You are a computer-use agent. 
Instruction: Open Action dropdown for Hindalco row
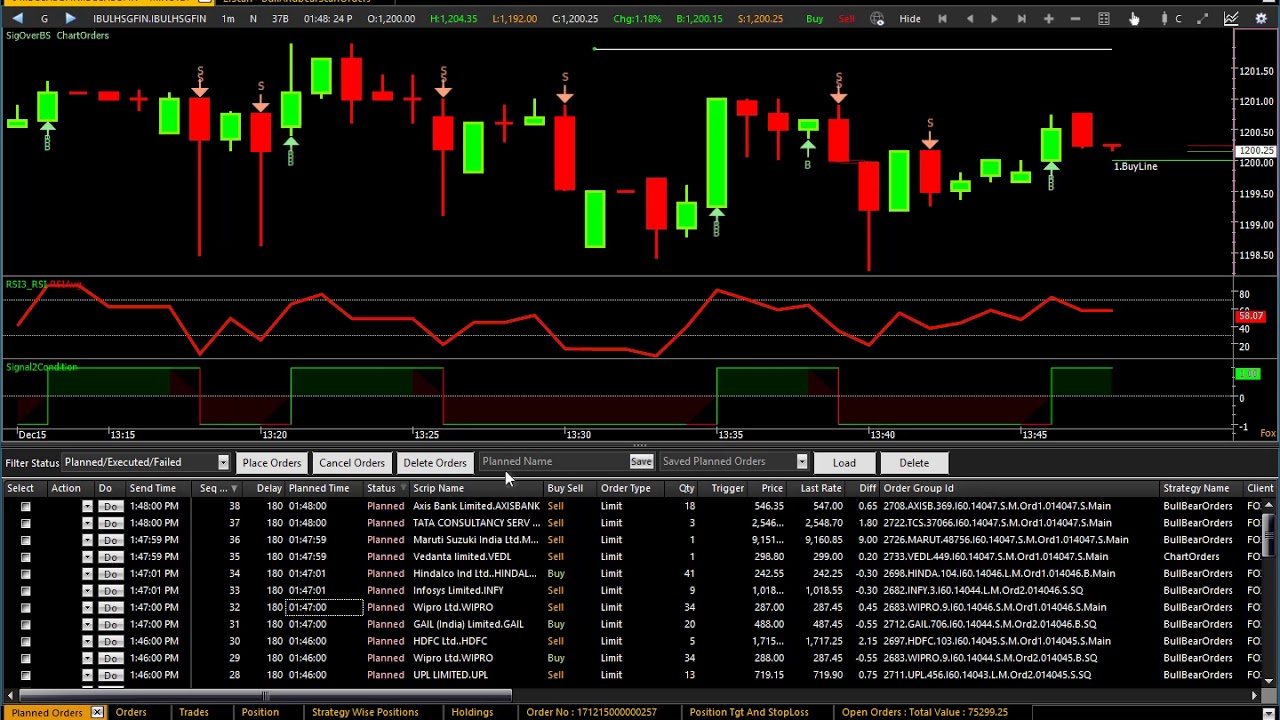point(87,574)
